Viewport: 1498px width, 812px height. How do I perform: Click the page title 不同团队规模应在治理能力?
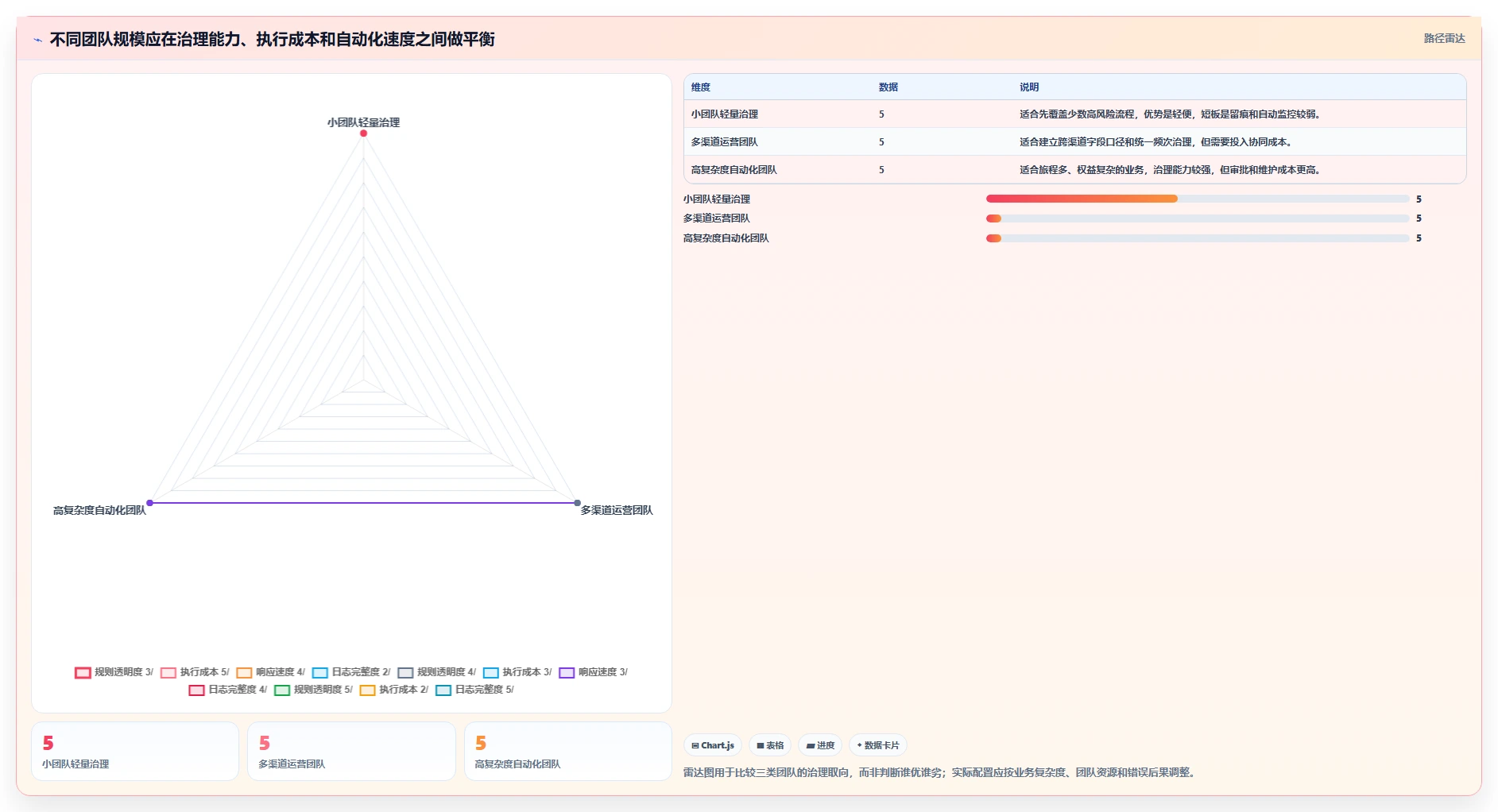tap(273, 40)
